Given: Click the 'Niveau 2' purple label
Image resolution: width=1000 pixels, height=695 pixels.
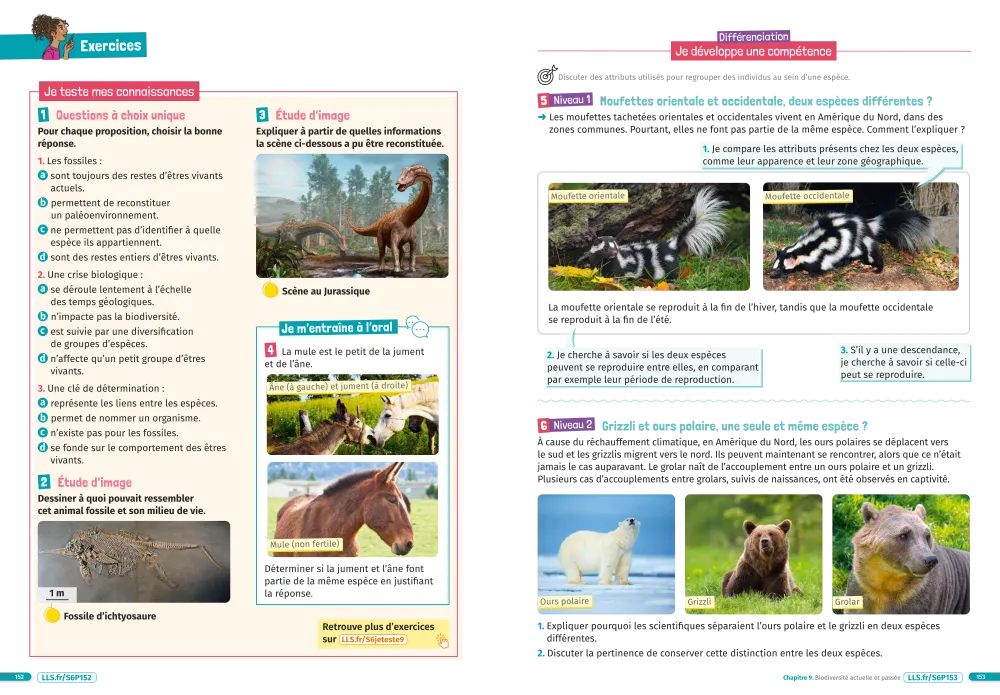Looking at the screenshot, I should (573, 425).
